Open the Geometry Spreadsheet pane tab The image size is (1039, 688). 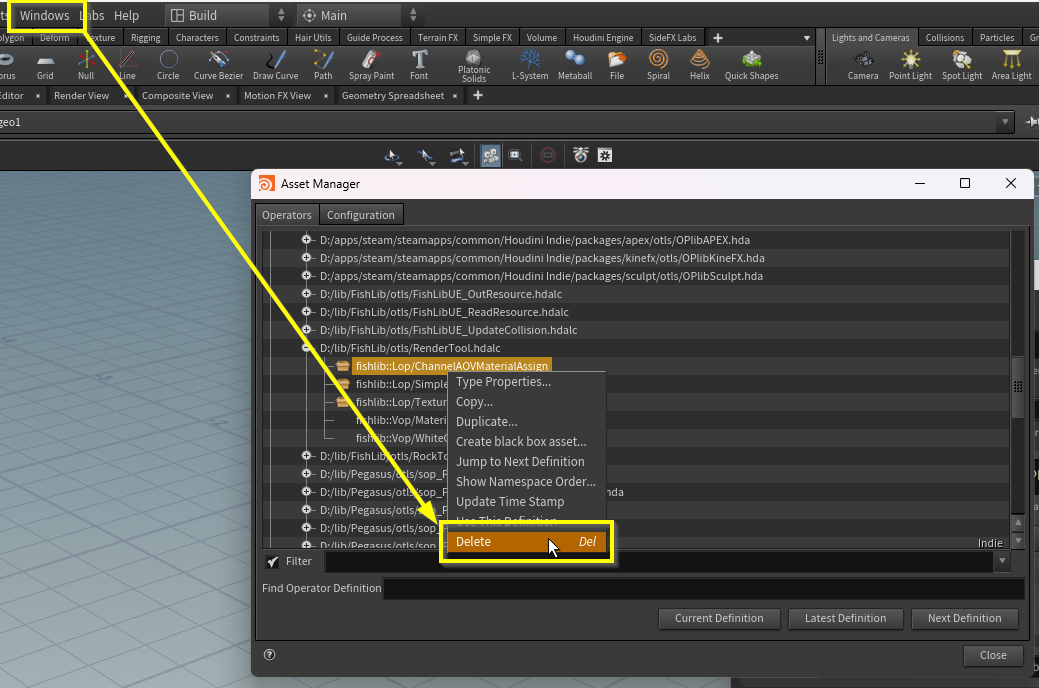point(393,95)
